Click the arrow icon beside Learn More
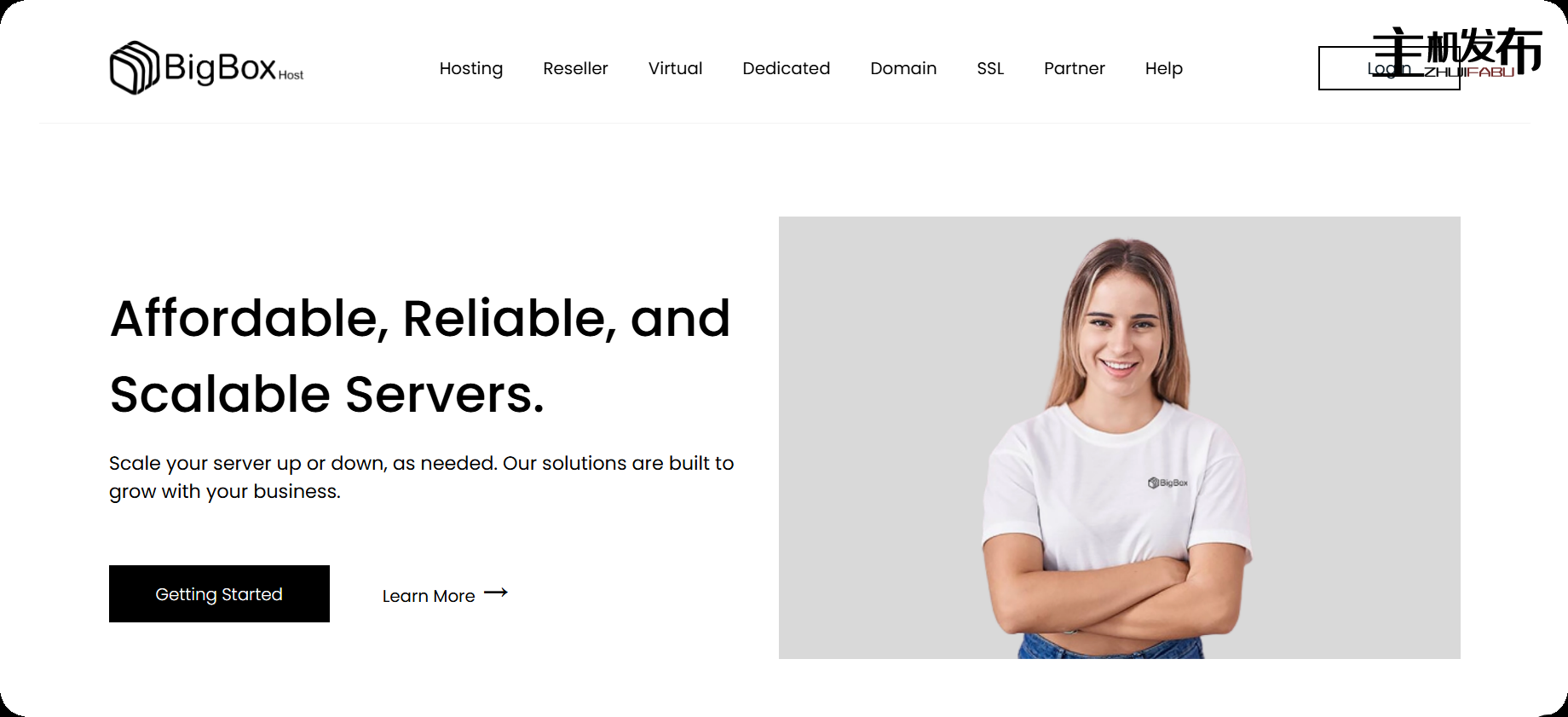1568x717 pixels. (x=496, y=592)
